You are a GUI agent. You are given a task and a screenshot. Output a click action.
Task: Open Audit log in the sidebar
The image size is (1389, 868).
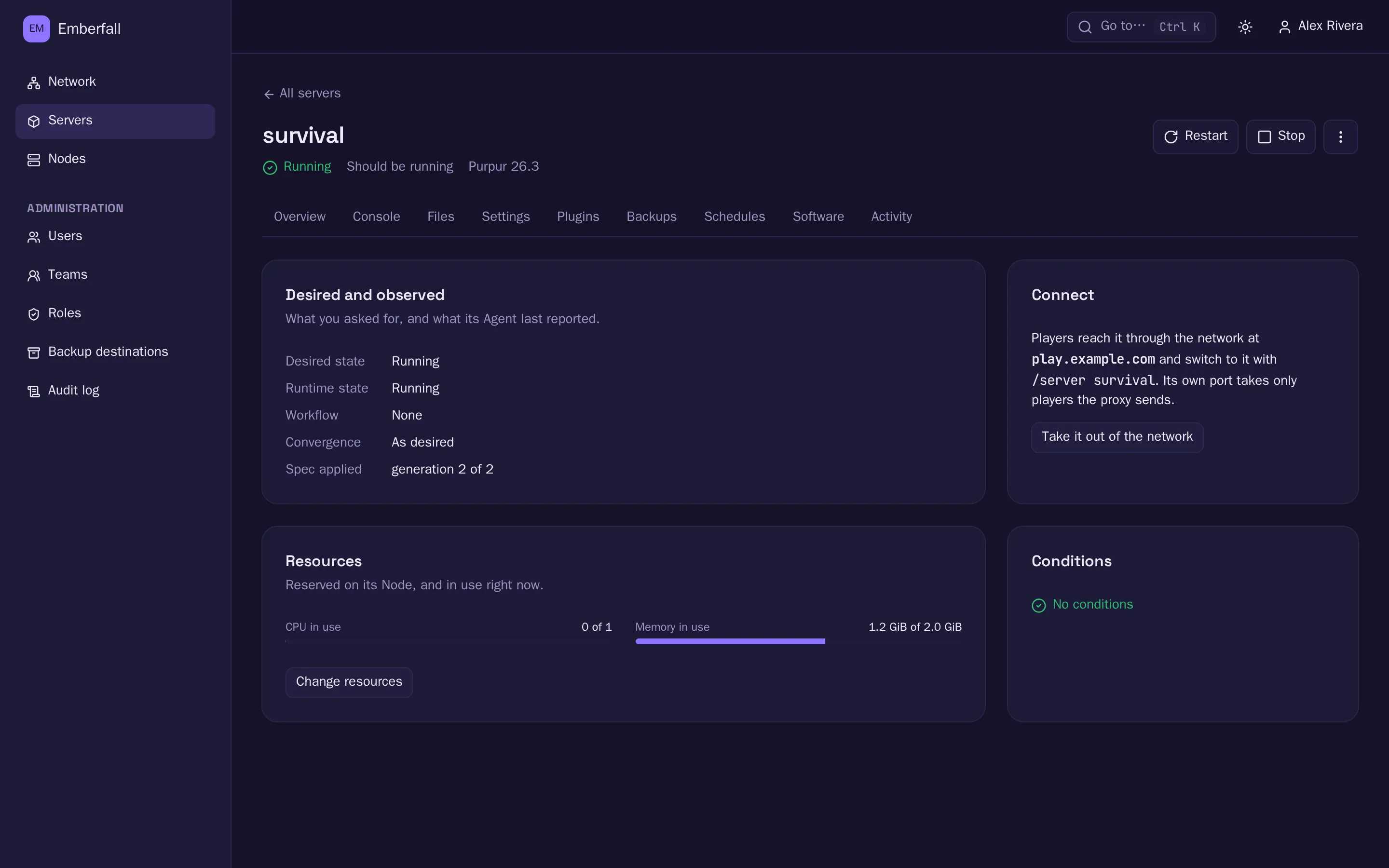[115, 391]
